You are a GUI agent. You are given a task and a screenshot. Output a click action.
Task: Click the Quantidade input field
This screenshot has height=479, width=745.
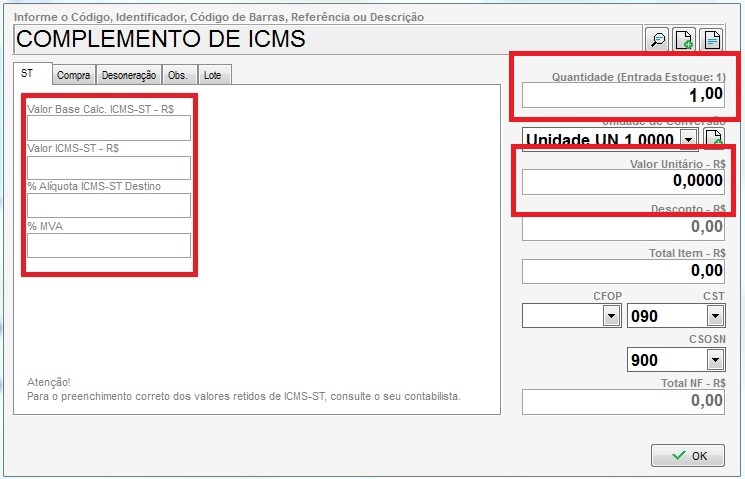[623, 95]
